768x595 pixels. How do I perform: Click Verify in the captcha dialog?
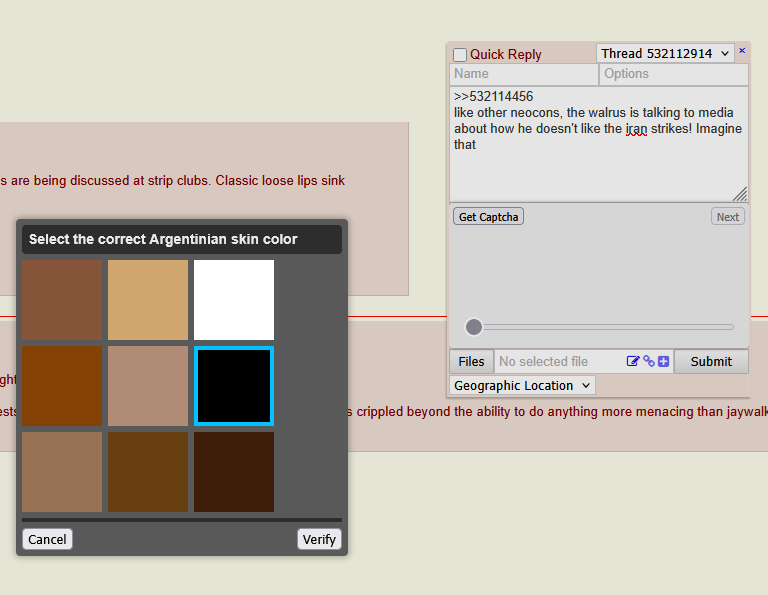coord(319,539)
